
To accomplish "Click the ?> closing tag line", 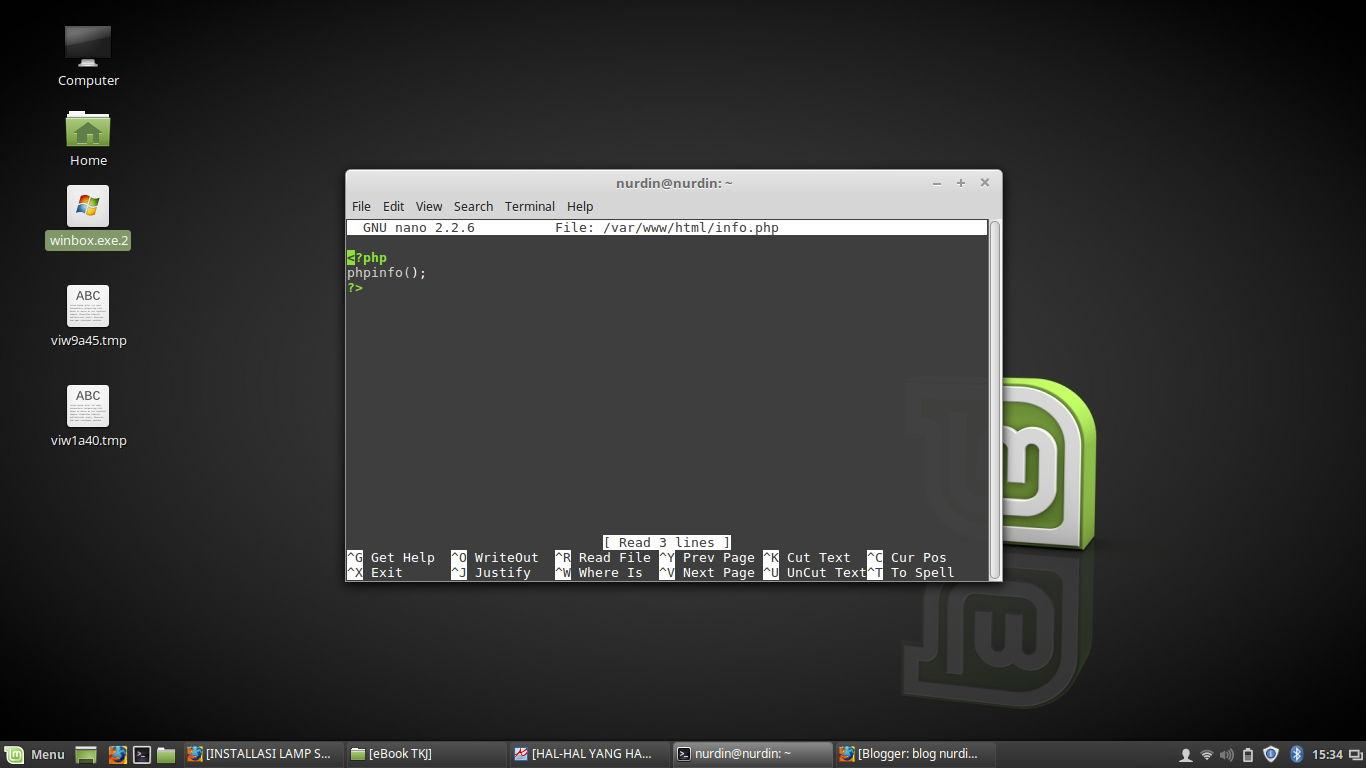I will pos(355,288).
